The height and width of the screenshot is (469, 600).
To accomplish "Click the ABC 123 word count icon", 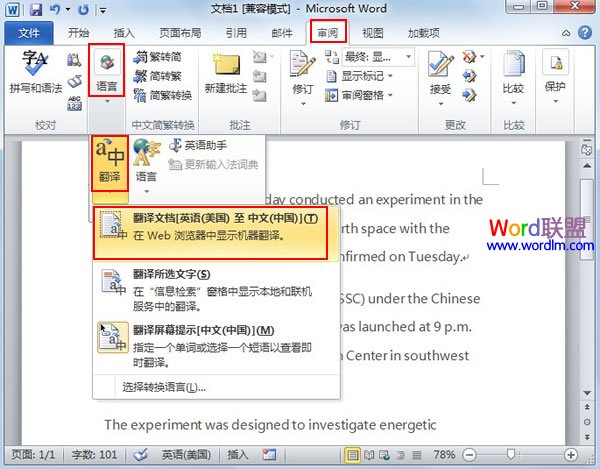I will (x=74, y=103).
